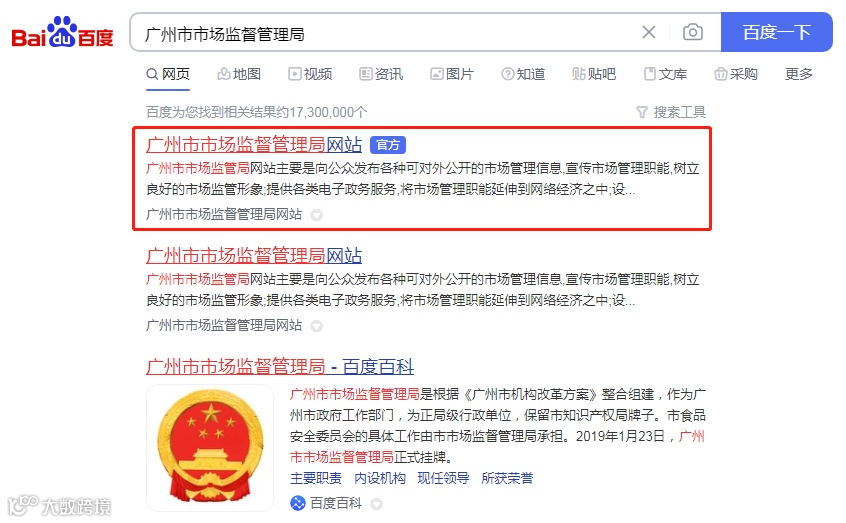This screenshot has height=523, width=846.
Task: Expand the 更多 menu
Action: click(799, 74)
